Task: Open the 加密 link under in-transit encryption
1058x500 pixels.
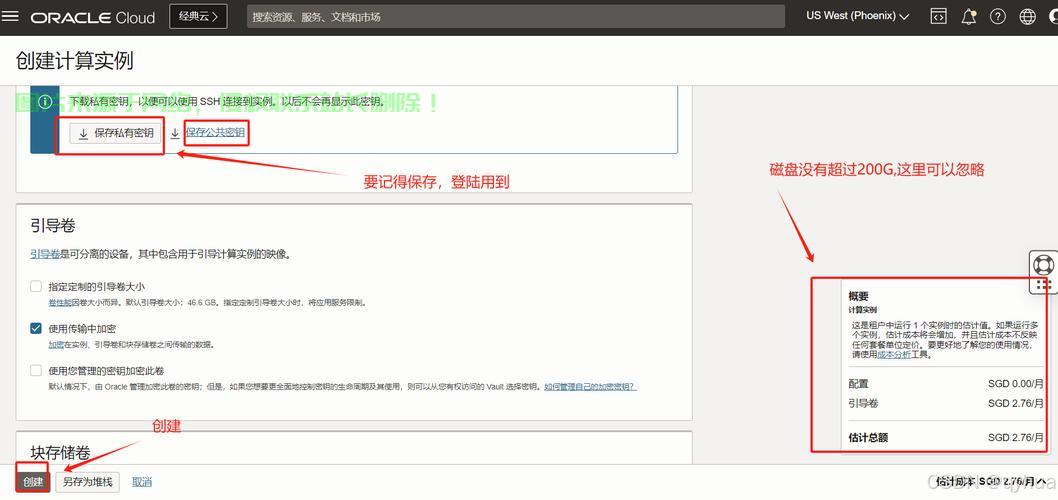Action: 56,345
